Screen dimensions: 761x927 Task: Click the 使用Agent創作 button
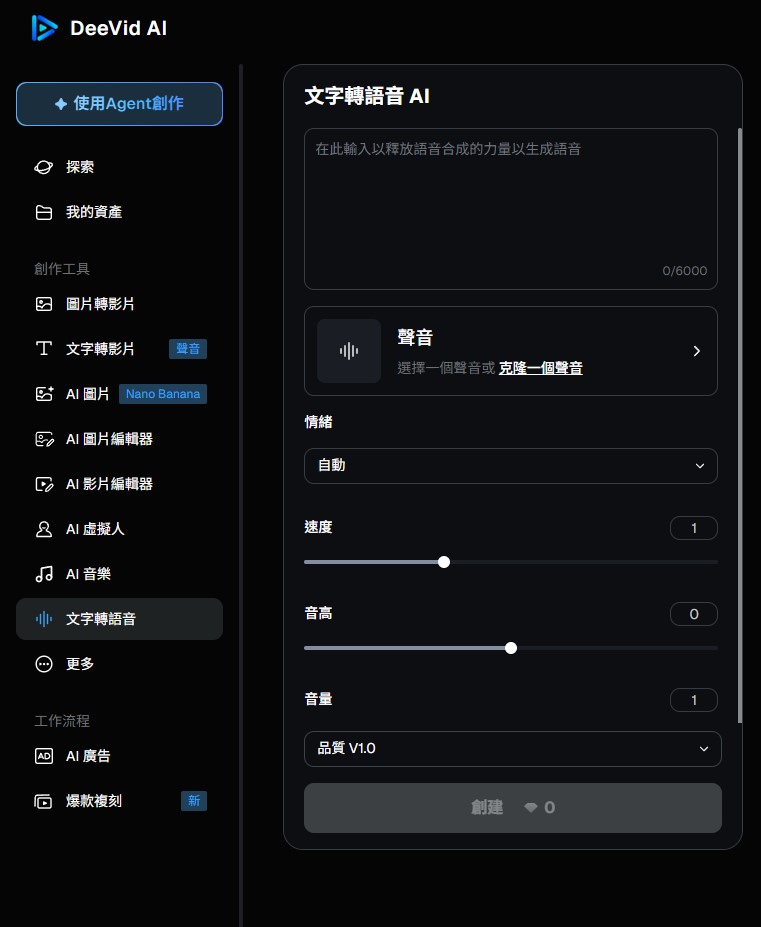119,104
